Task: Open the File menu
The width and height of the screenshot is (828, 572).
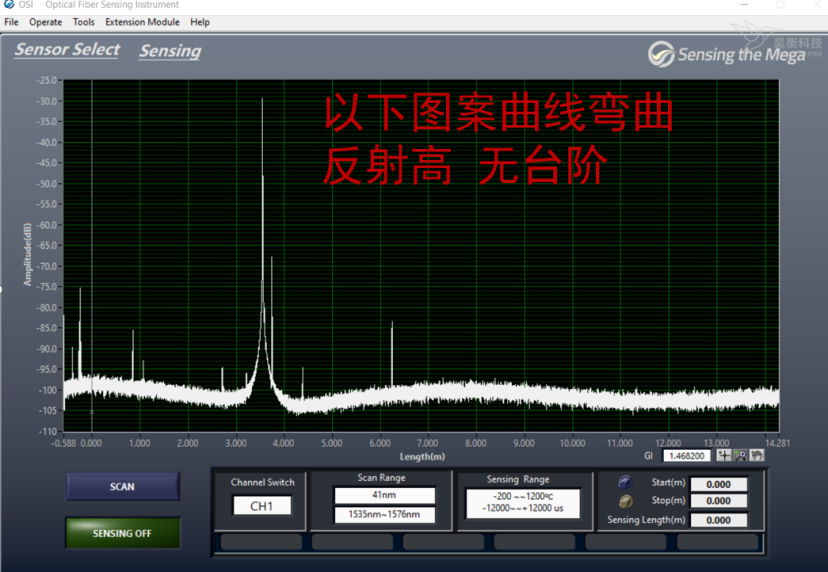Action: (x=12, y=22)
